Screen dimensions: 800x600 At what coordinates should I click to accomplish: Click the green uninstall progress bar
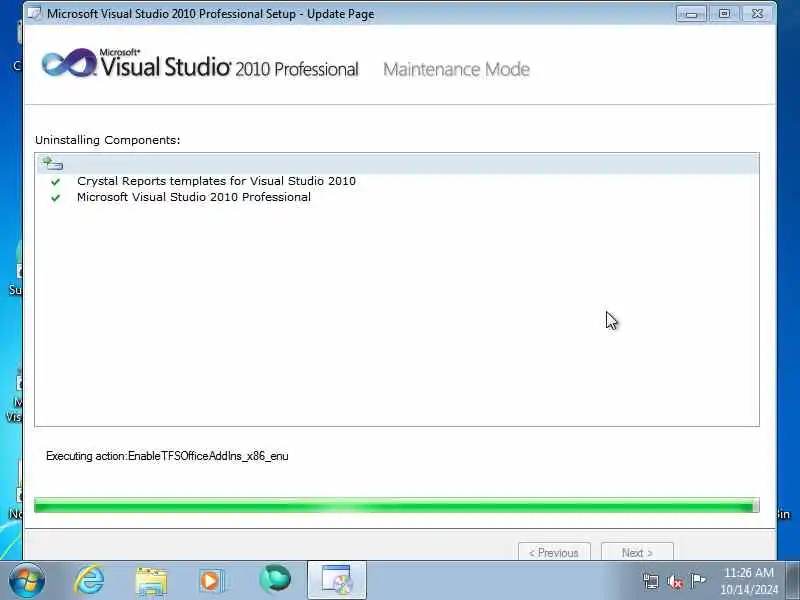click(396, 506)
